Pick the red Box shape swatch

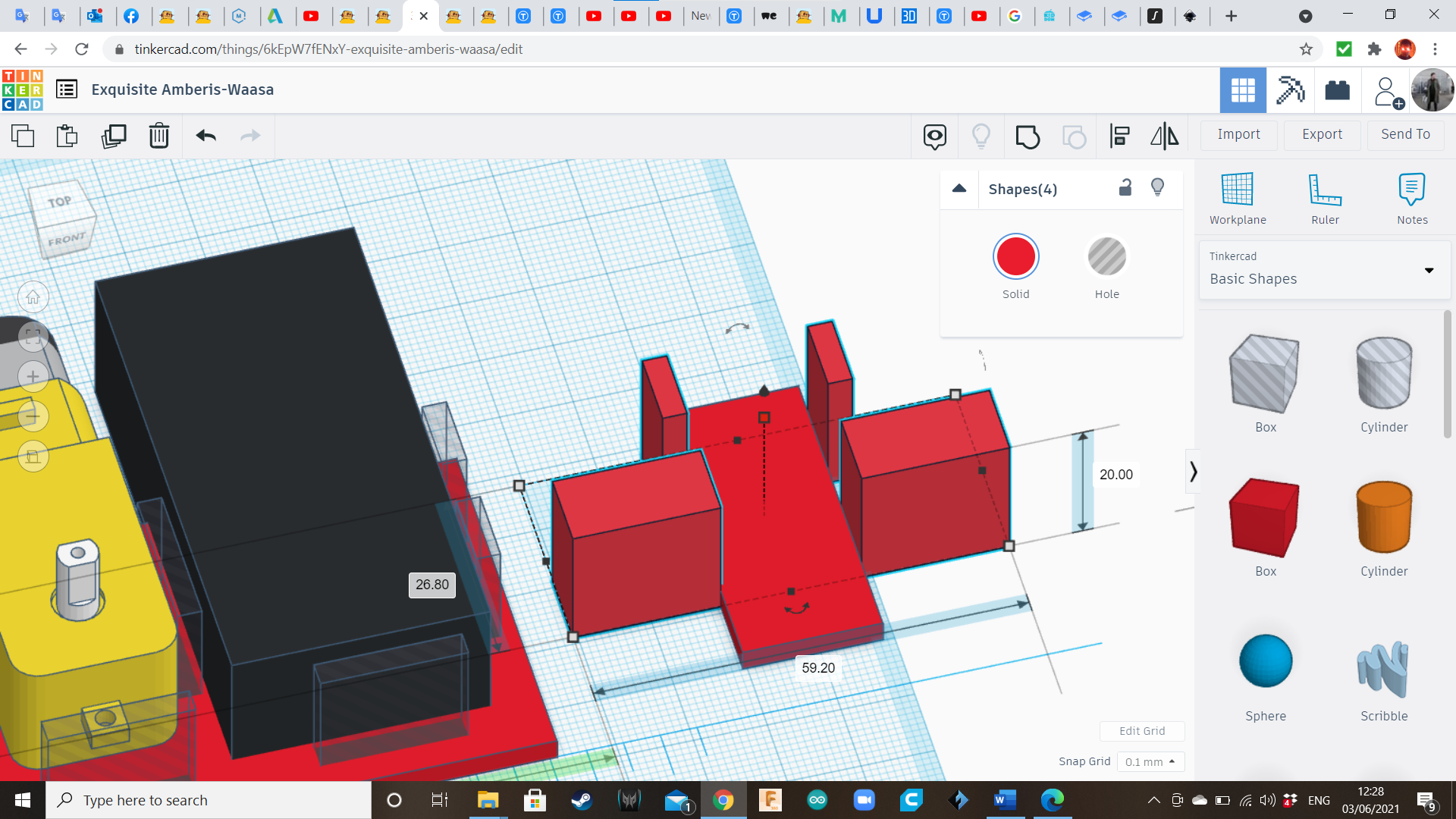[1265, 518]
